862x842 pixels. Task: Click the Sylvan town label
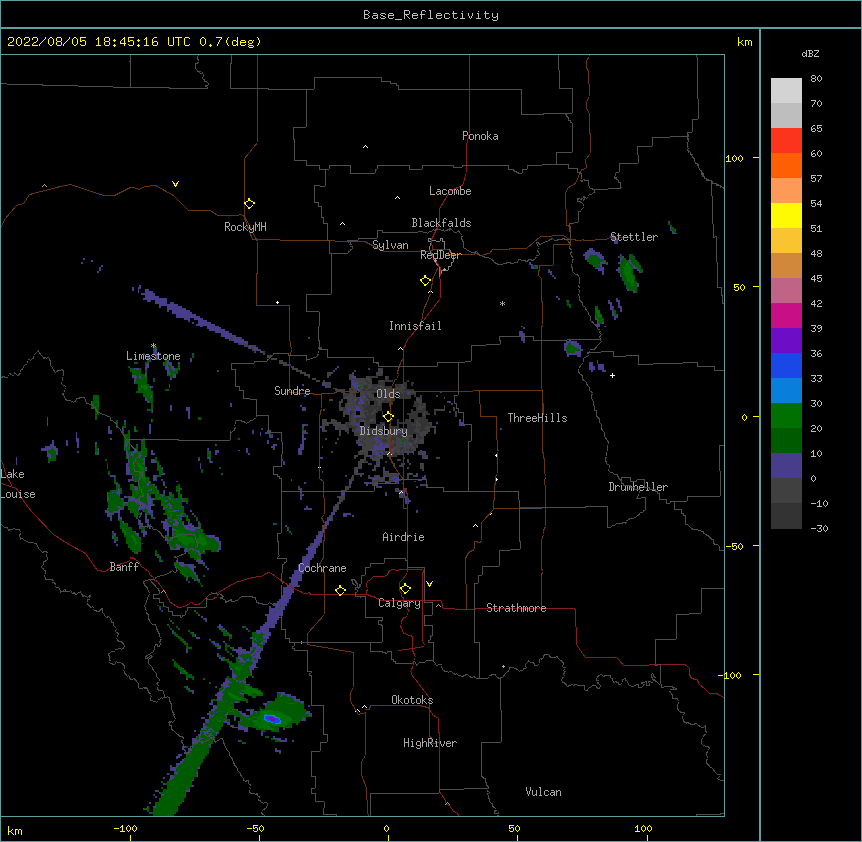pyautogui.click(x=390, y=245)
